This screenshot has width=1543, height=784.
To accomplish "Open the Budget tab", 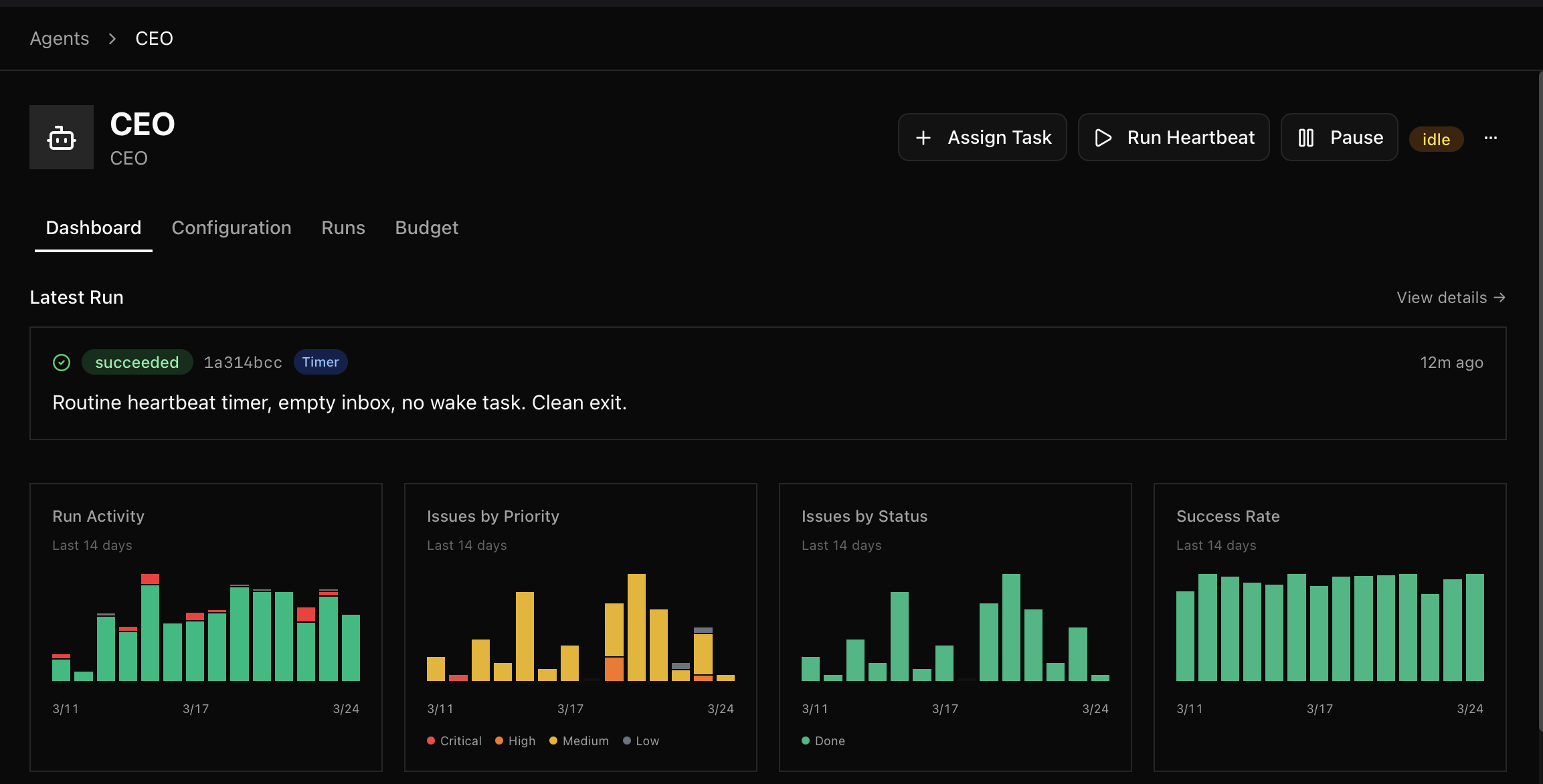I will [x=426, y=227].
